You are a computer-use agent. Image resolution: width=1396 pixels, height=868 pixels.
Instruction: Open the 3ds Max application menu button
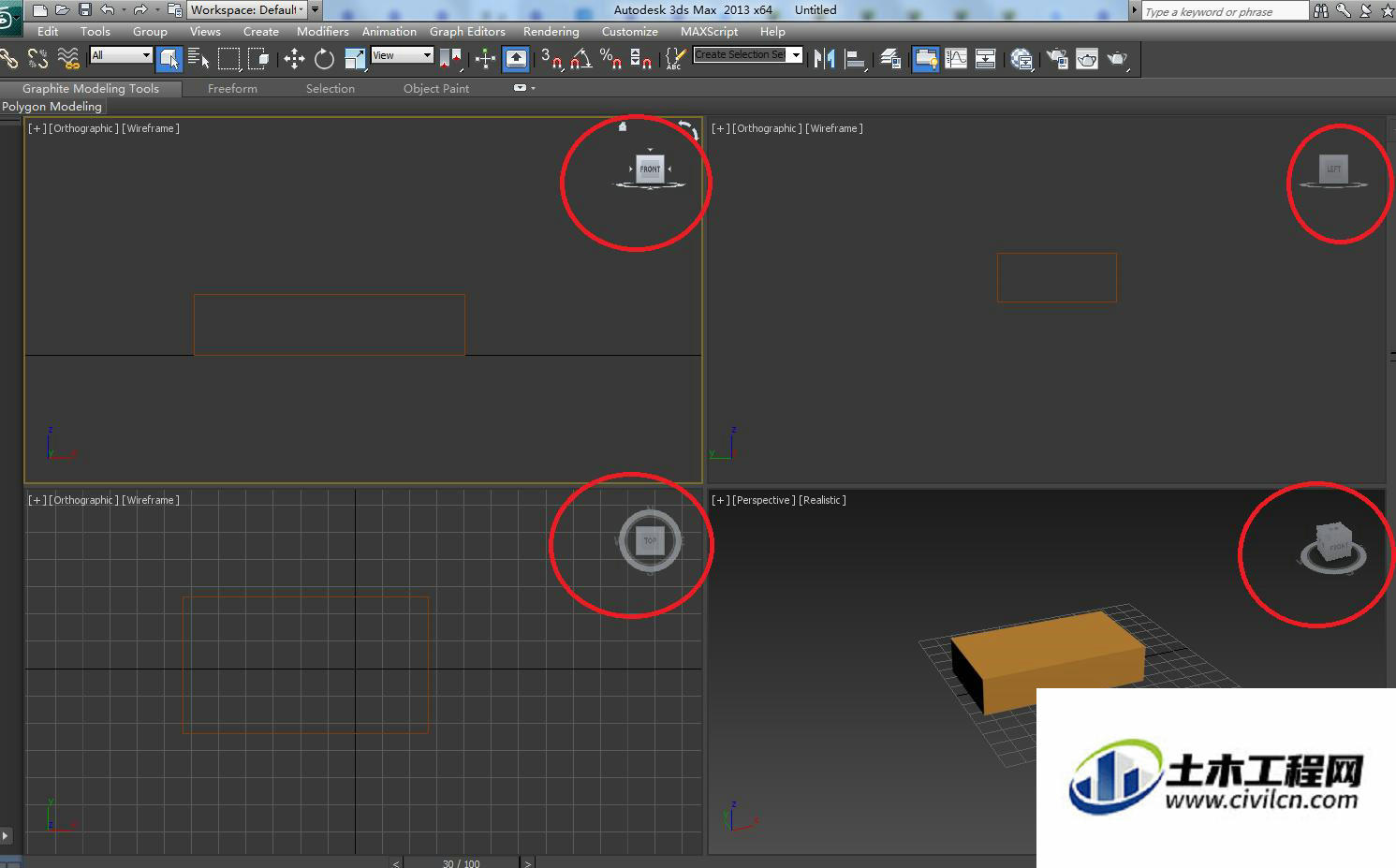9,19
